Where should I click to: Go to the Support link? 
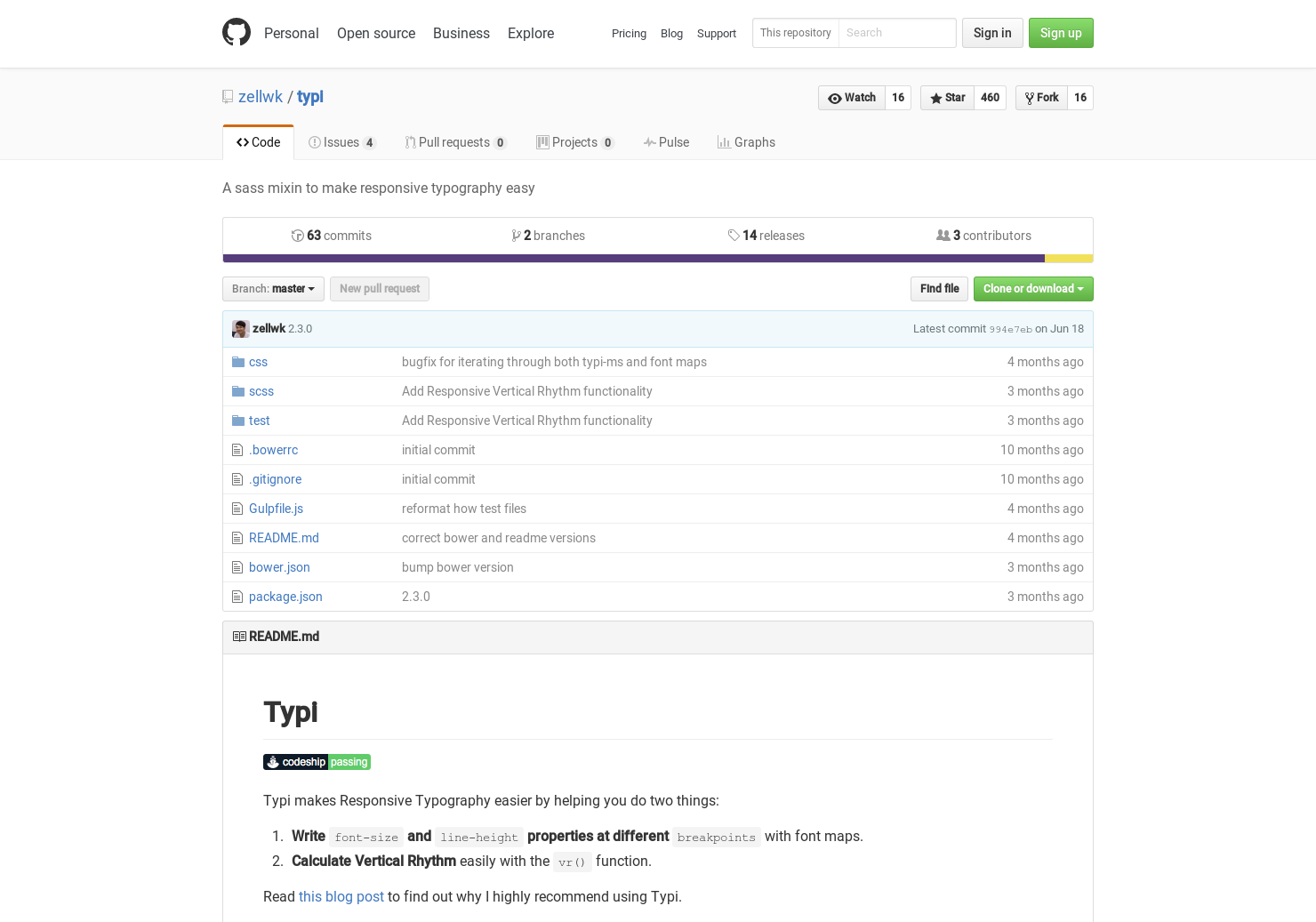click(x=717, y=34)
